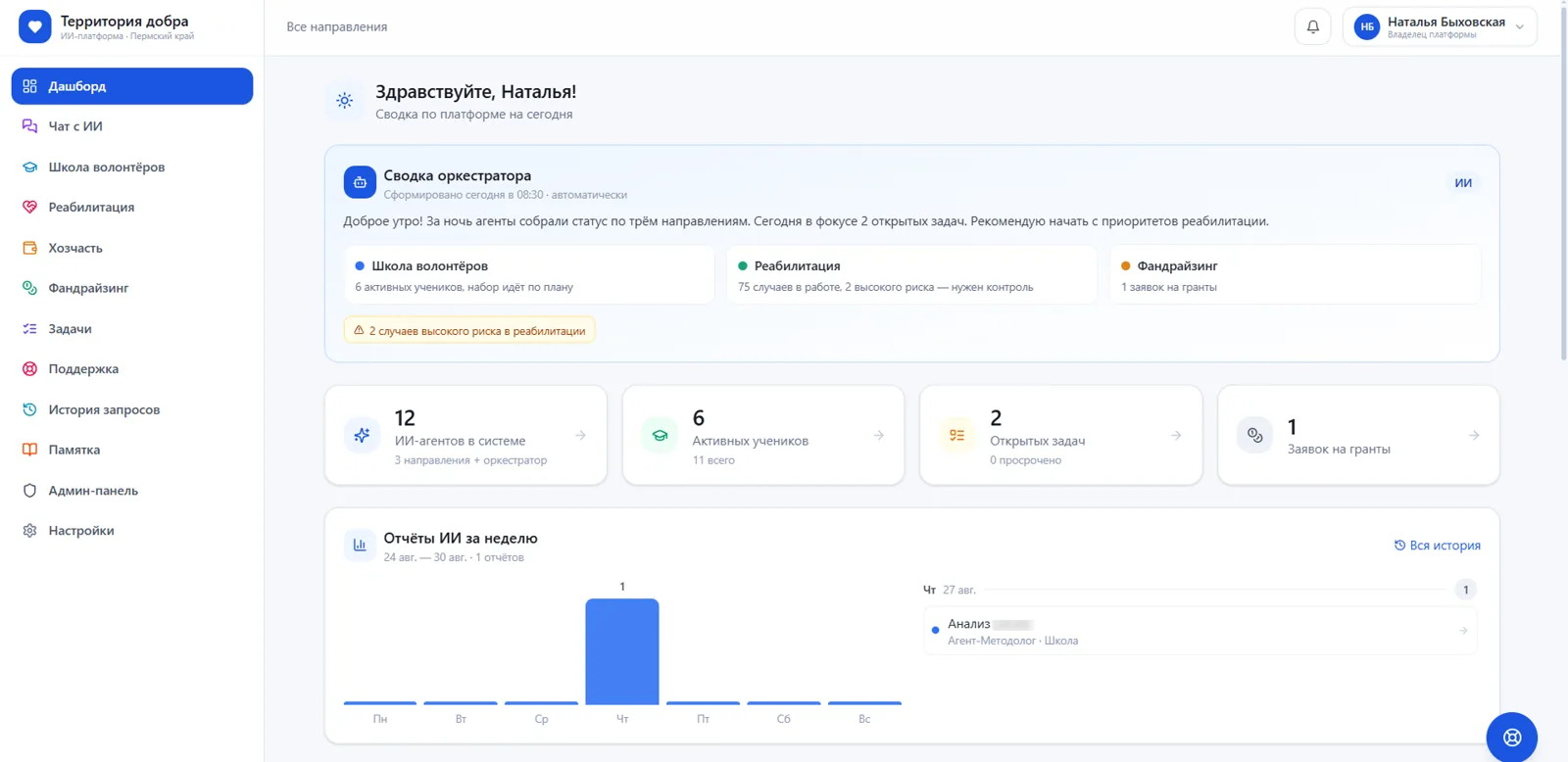Click the ИИ badge in summary card
Screen dimensions: 1568x762
[1463, 183]
